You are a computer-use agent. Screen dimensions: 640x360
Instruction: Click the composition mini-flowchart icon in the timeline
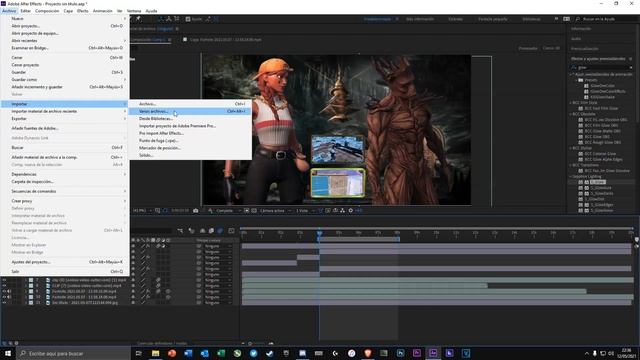180,231
